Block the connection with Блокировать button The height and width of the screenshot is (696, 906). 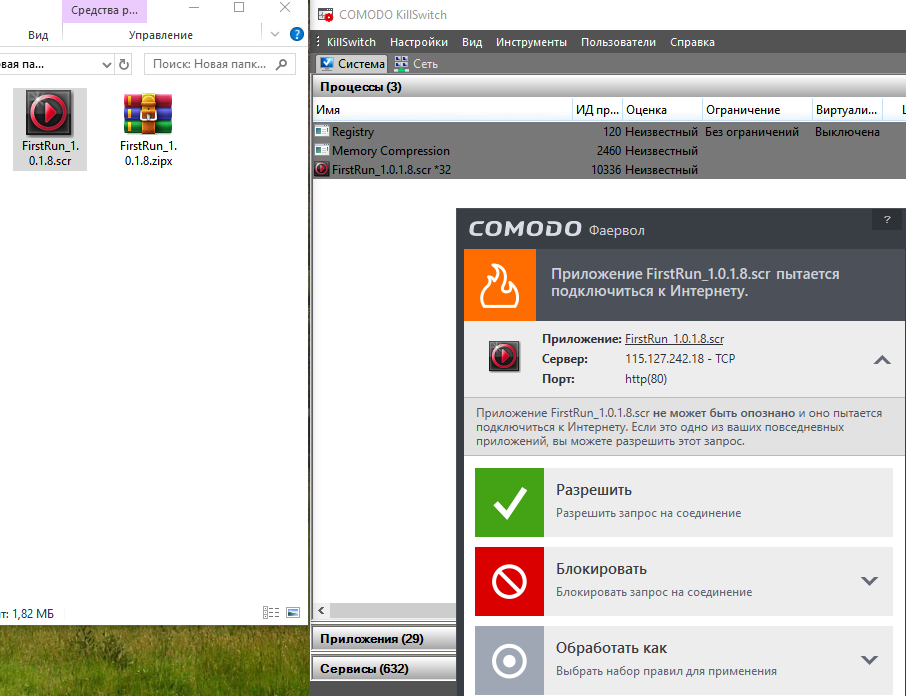684,581
